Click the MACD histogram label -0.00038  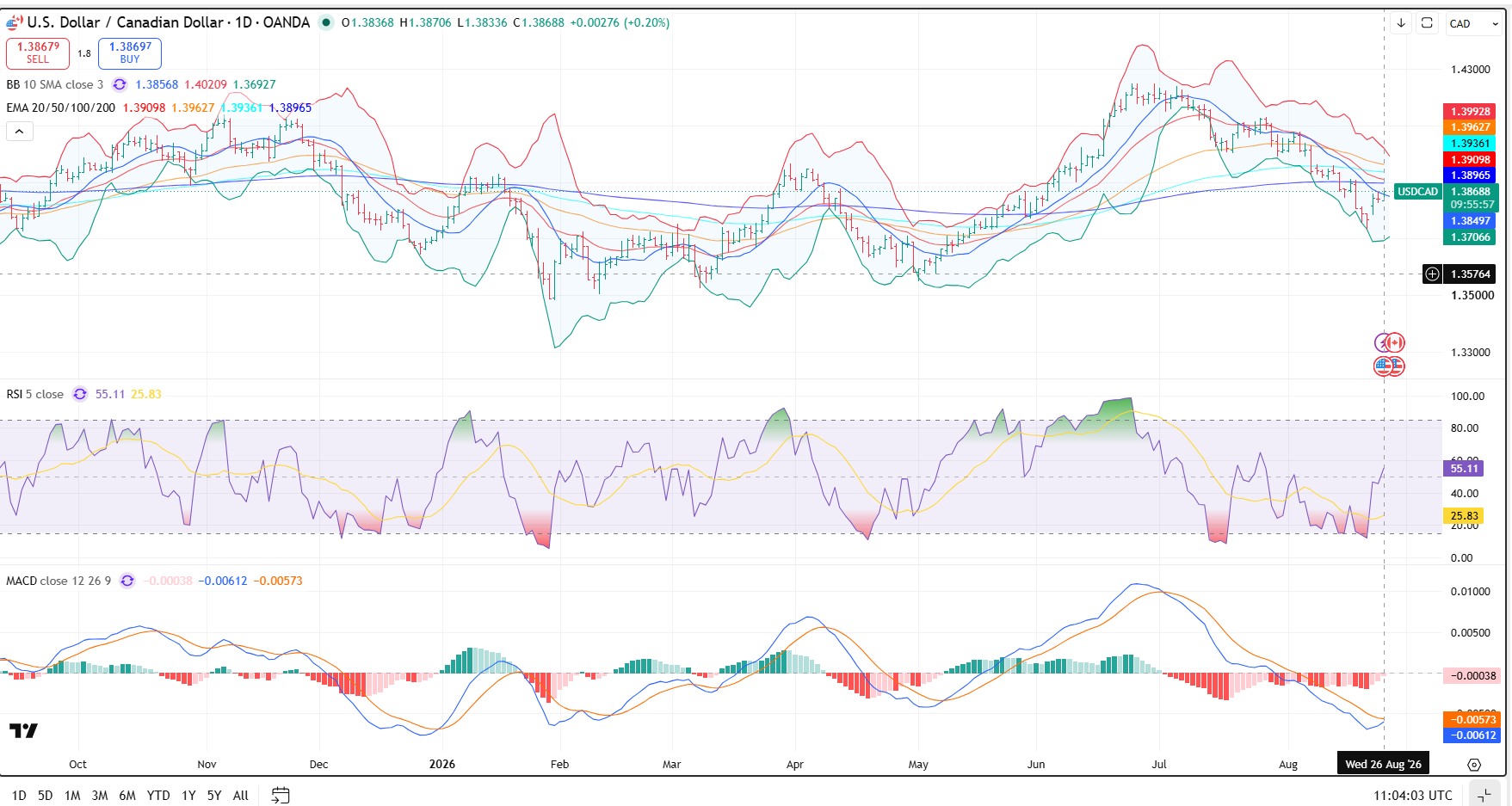pos(1472,675)
